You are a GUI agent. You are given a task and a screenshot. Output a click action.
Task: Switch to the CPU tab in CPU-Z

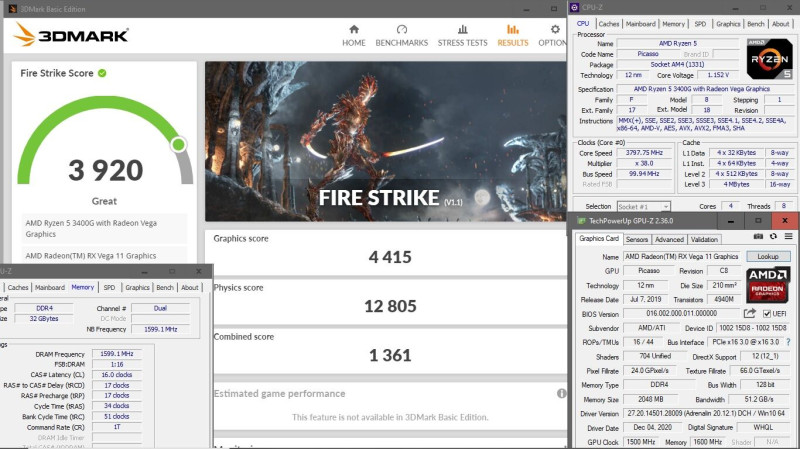point(583,23)
